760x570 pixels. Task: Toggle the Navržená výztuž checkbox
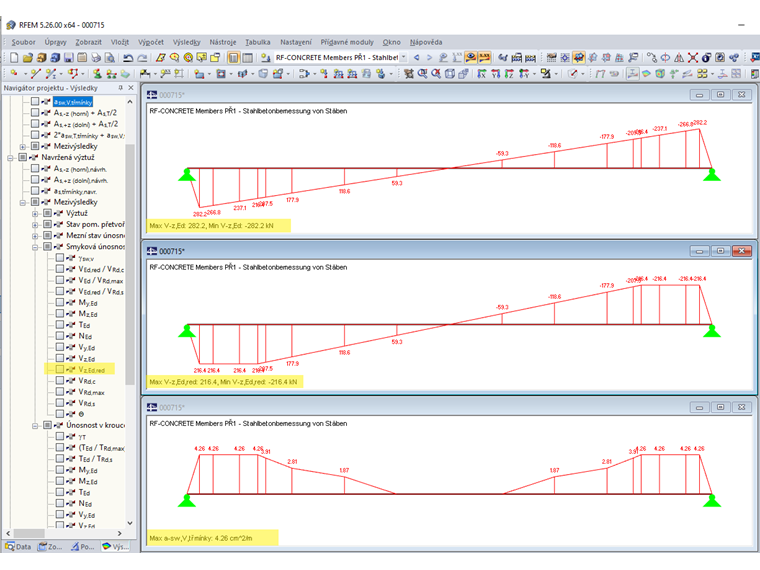[x=22, y=158]
